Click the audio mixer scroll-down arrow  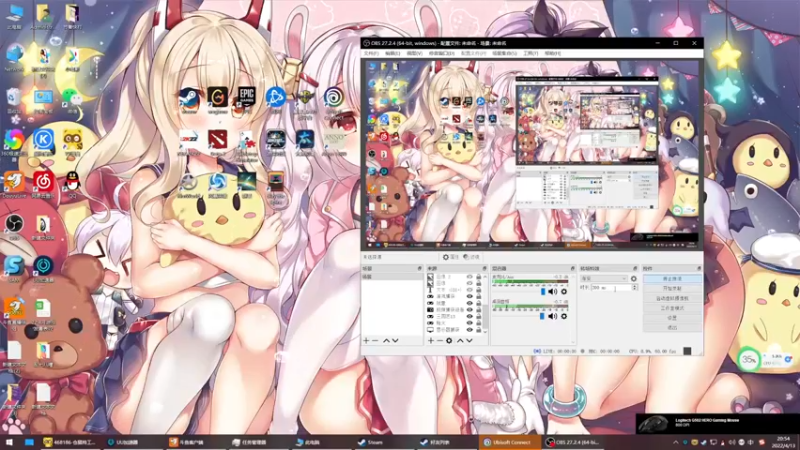point(572,342)
